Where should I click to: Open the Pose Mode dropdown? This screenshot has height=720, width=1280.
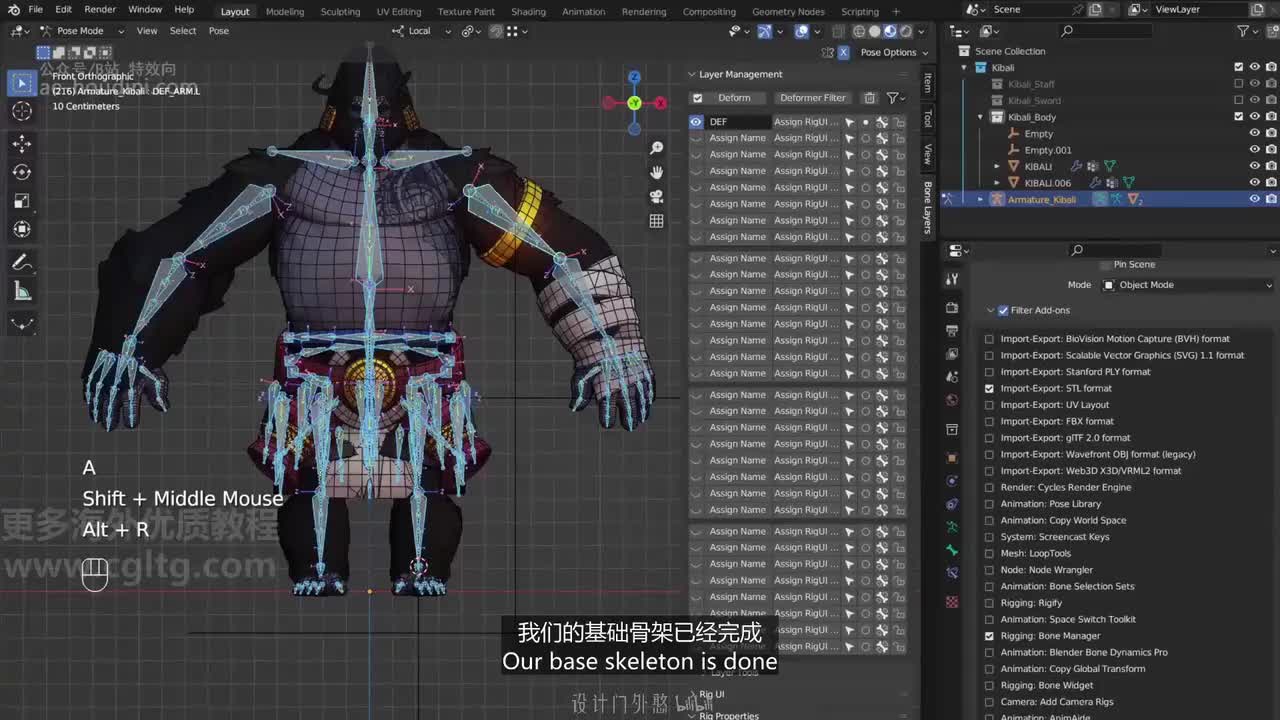(x=82, y=31)
